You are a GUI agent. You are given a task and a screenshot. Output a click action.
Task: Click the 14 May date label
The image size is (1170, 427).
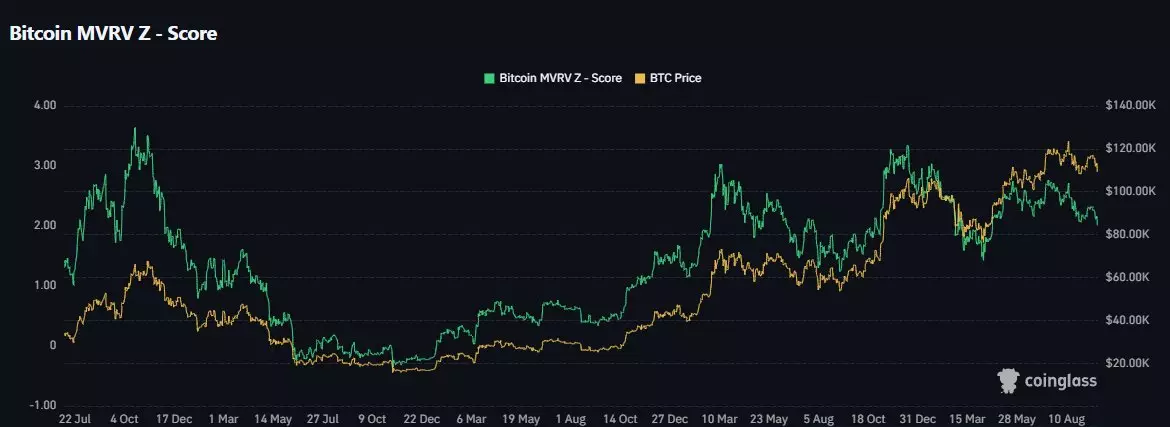(x=274, y=420)
